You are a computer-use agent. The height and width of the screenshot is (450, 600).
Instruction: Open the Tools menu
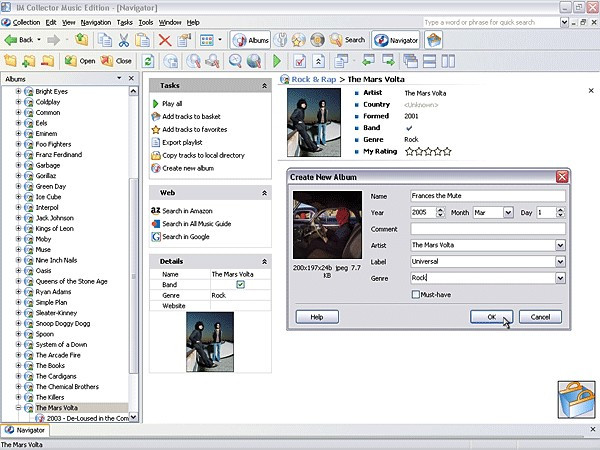click(x=145, y=22)
